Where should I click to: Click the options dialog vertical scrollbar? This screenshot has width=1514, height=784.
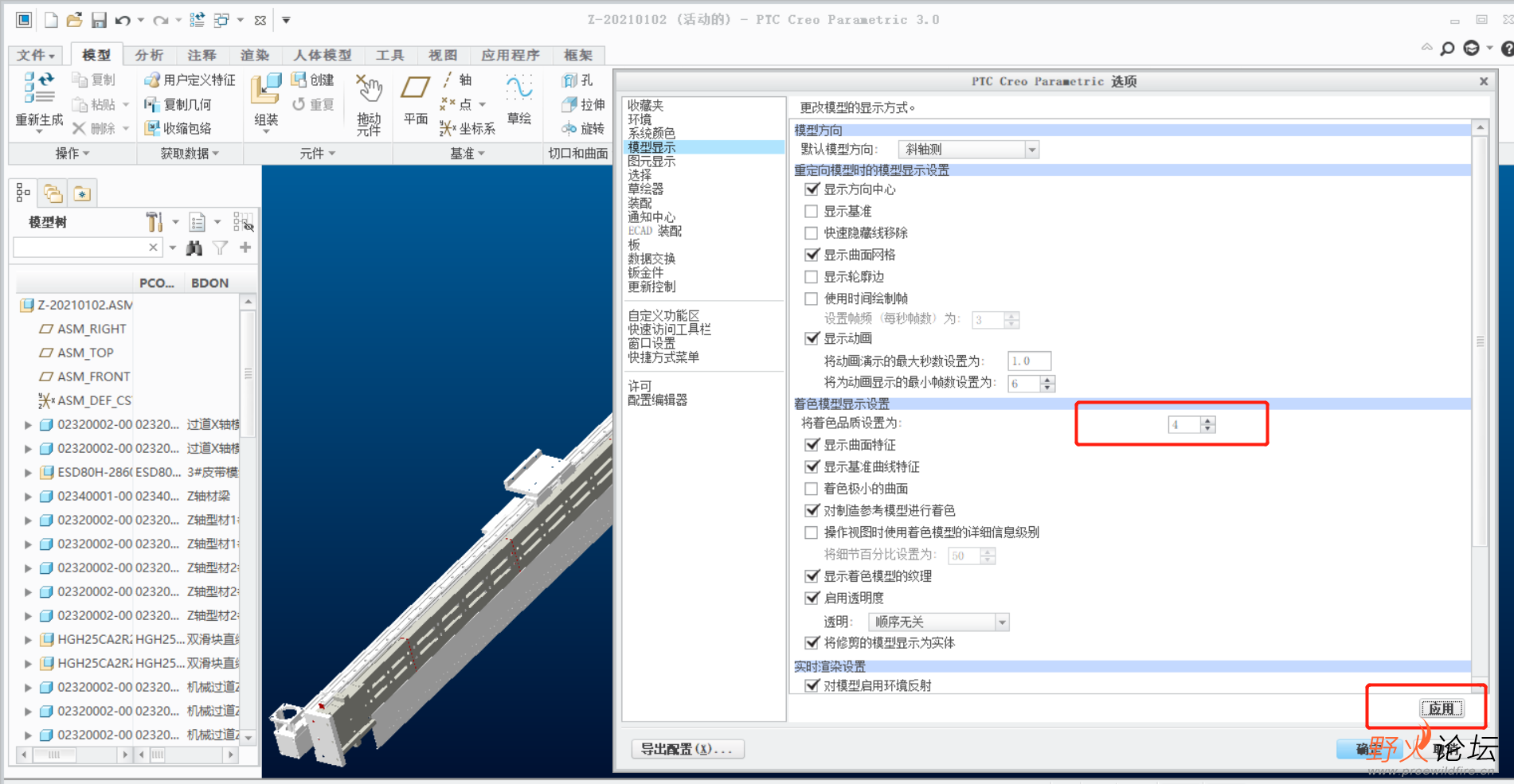click(1480, 341)
